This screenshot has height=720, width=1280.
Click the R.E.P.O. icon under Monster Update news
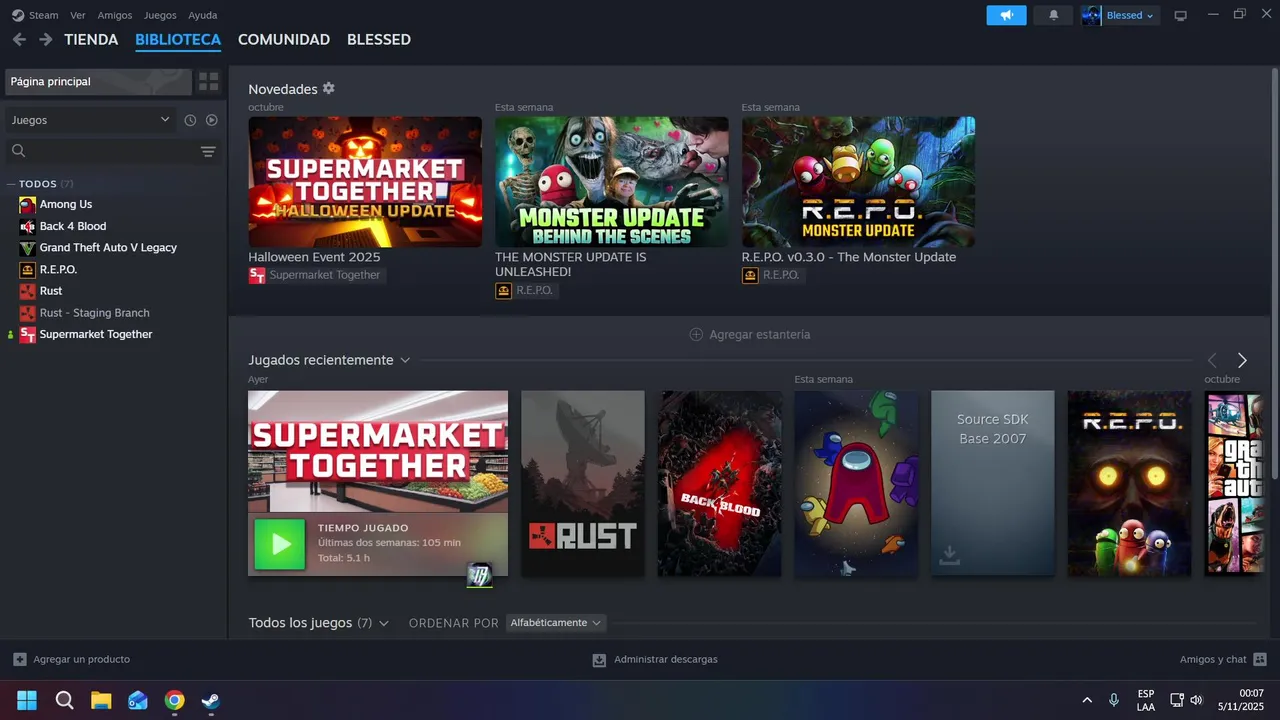(750, 275)
